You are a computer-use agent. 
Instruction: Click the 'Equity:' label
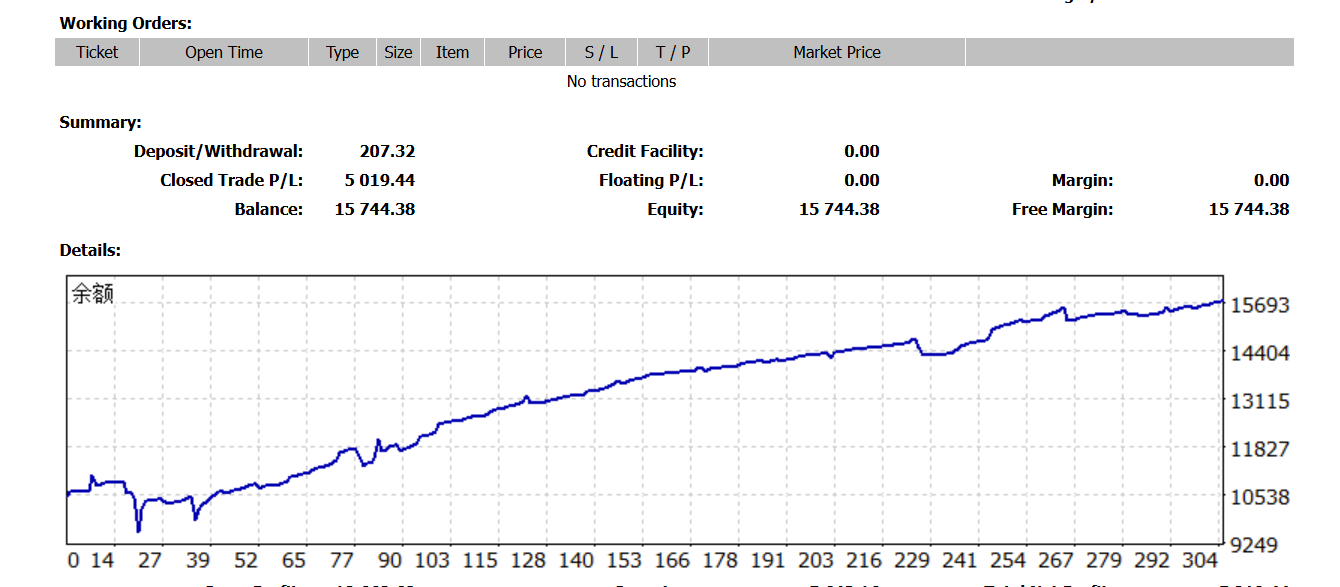pos(675,210)
